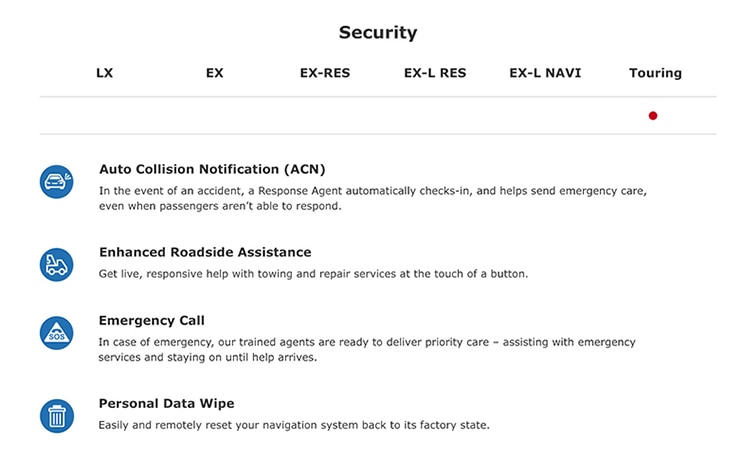This screenshot has height=460, width=730.
Task: Open the Enhanced Roadside Assistance title
Action: 205,252
